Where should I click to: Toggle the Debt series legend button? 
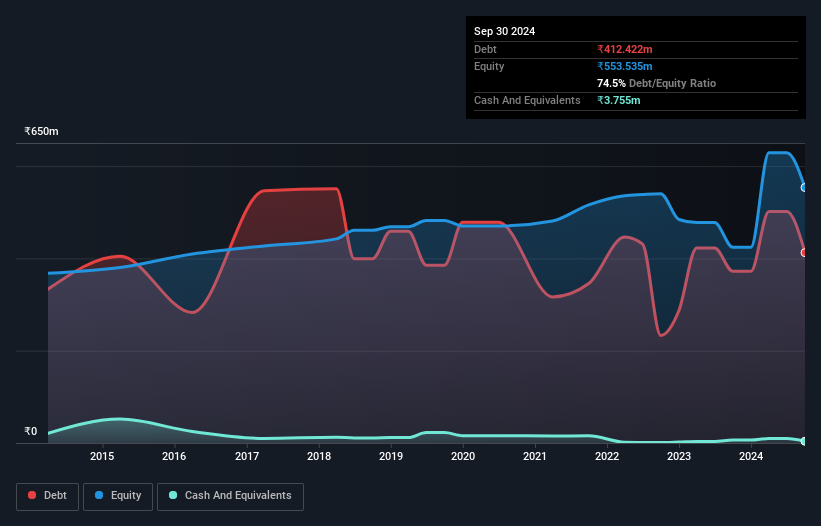[47, 496]
